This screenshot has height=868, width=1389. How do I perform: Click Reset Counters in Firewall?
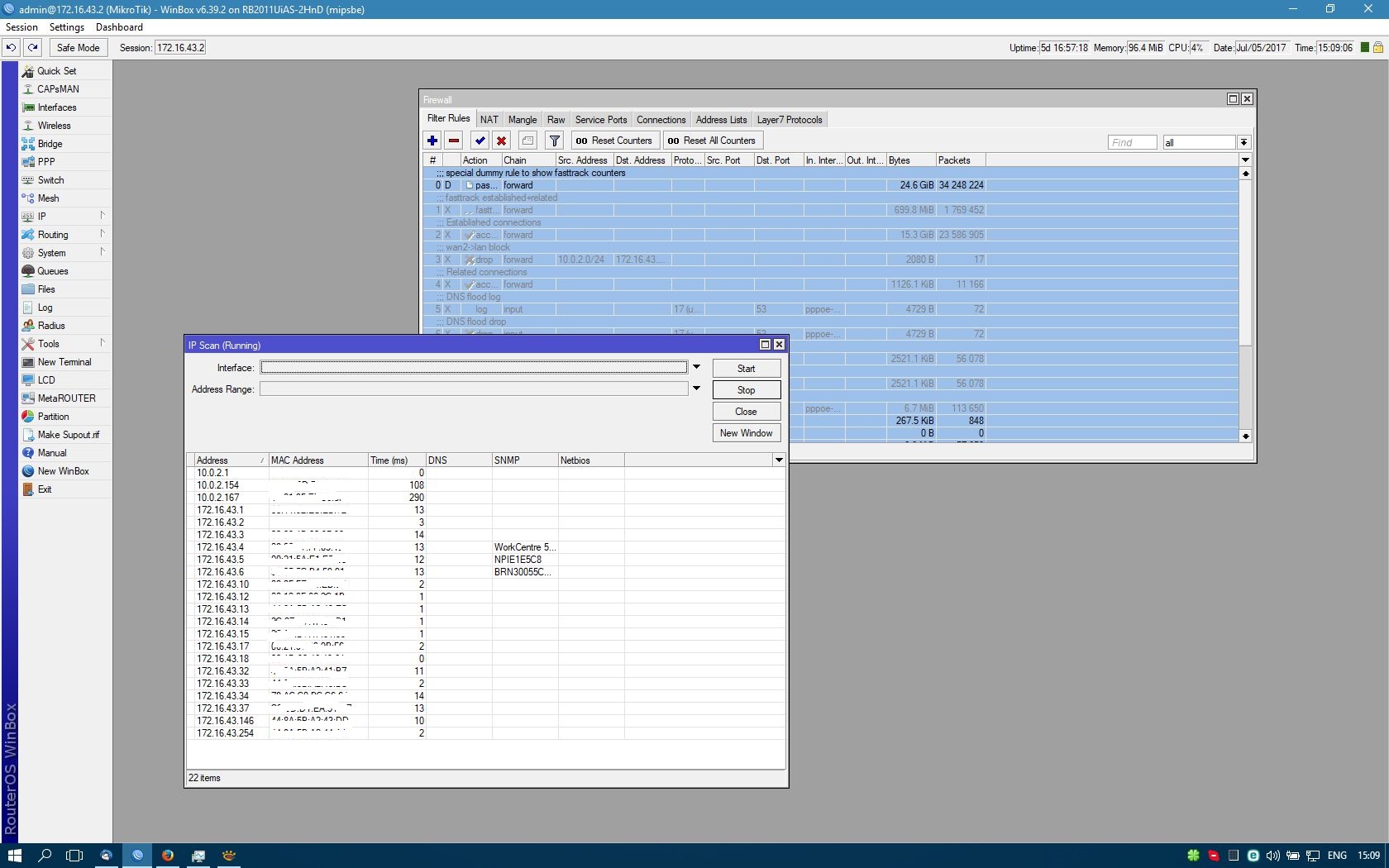point(614,141)
